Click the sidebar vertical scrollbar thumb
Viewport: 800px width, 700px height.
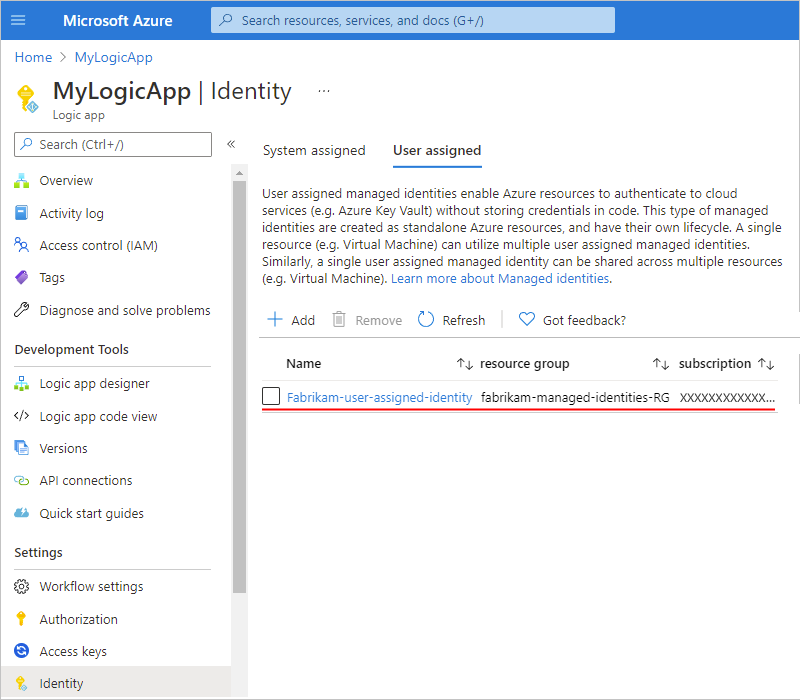[239, 387]
